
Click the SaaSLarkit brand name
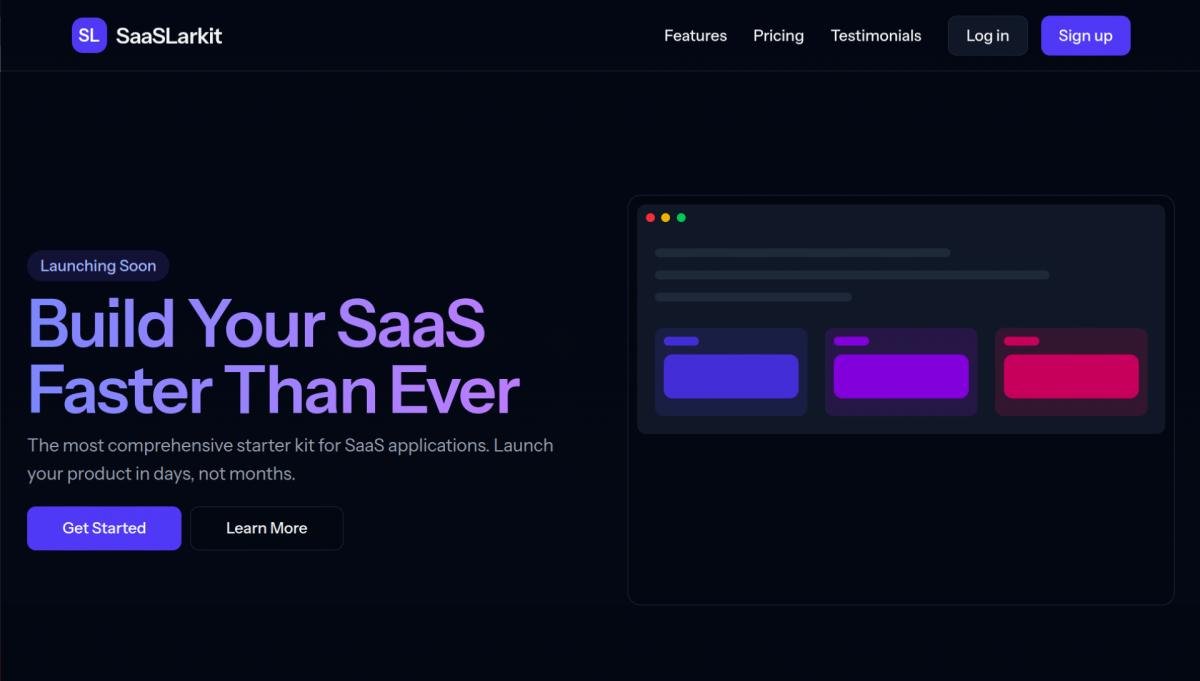tap(169, 36)
